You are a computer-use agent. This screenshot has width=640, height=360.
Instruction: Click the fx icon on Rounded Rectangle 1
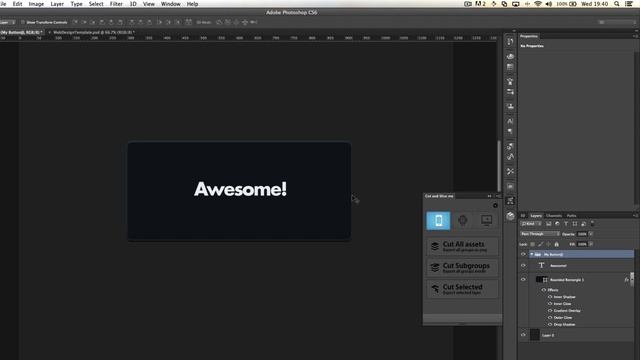pyautogui.click(x=626, y=280)
